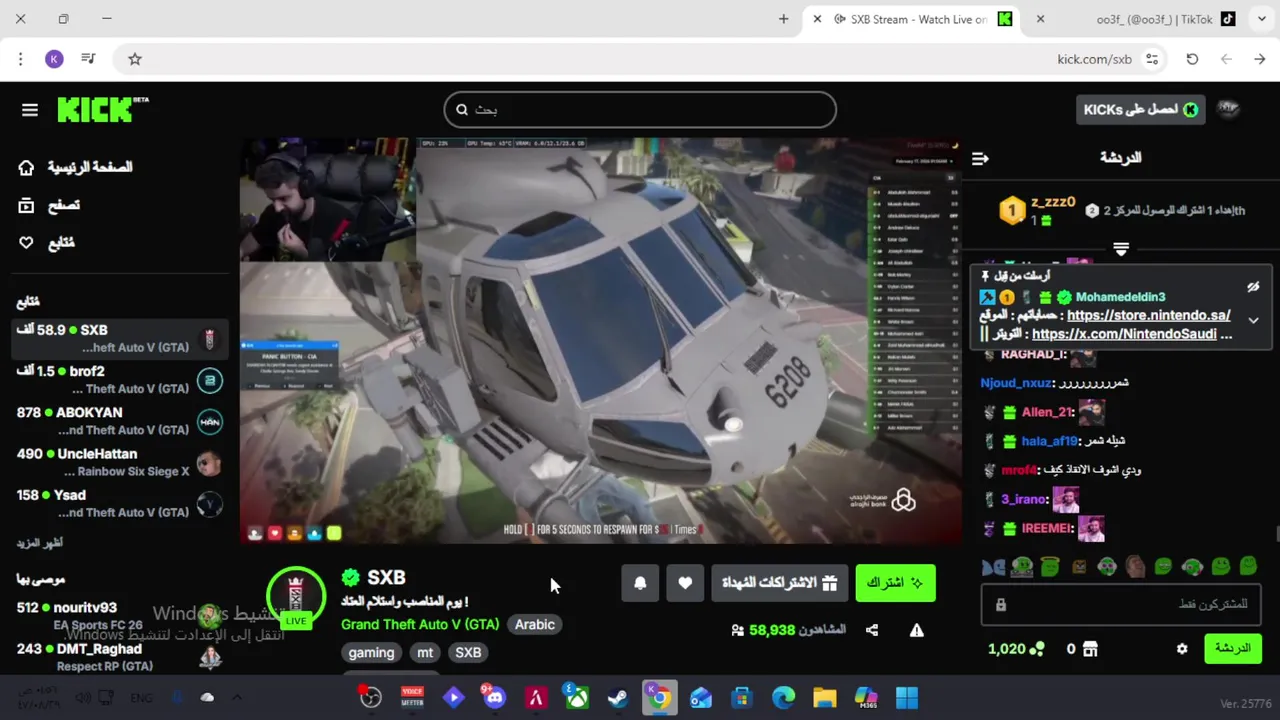
Task: Click the SXB streamer avatar with LIVE badge
Action: click(x=296, y=597)
